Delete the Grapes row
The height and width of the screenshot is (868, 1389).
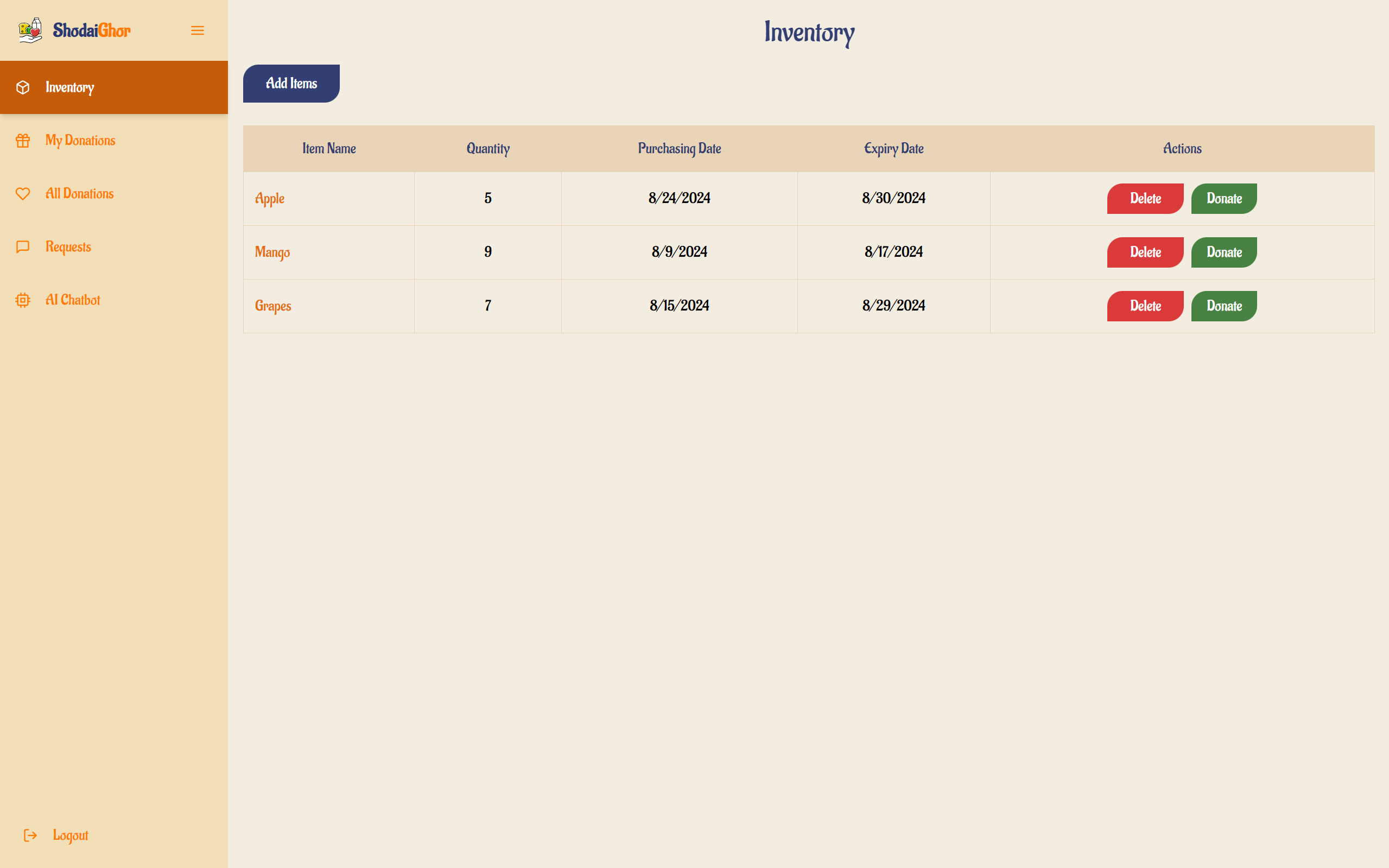(x=1145, y=306)
